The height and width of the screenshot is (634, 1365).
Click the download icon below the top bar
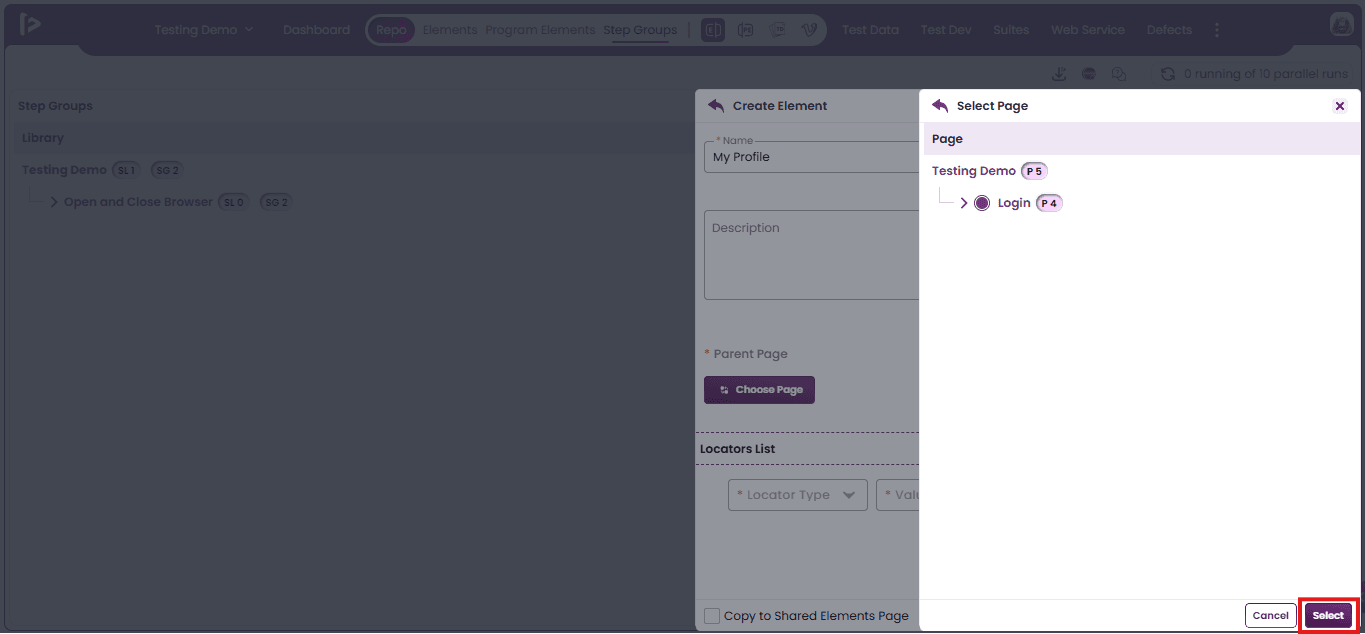1059,74
